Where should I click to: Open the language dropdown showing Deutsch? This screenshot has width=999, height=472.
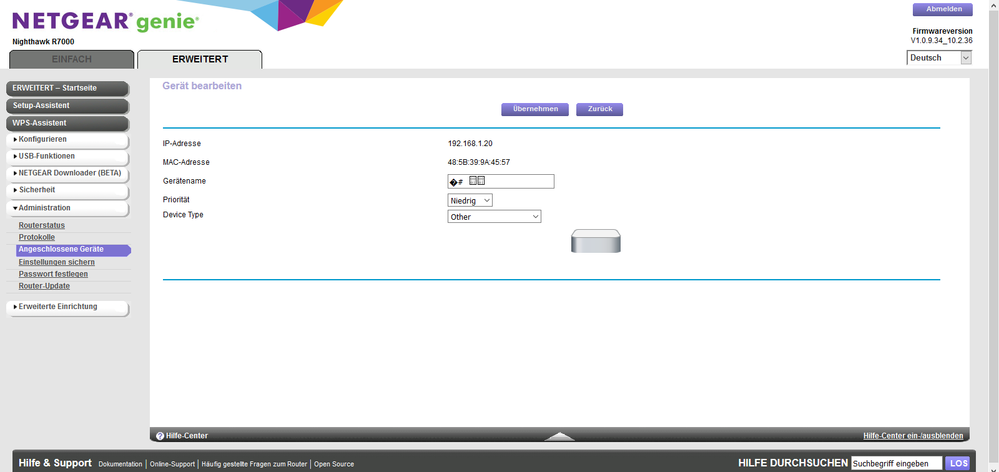point(939,58)
